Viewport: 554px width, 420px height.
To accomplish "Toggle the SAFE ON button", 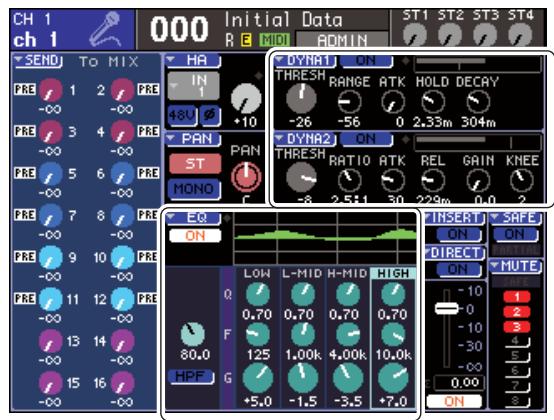I will click(x=515, y=234).
